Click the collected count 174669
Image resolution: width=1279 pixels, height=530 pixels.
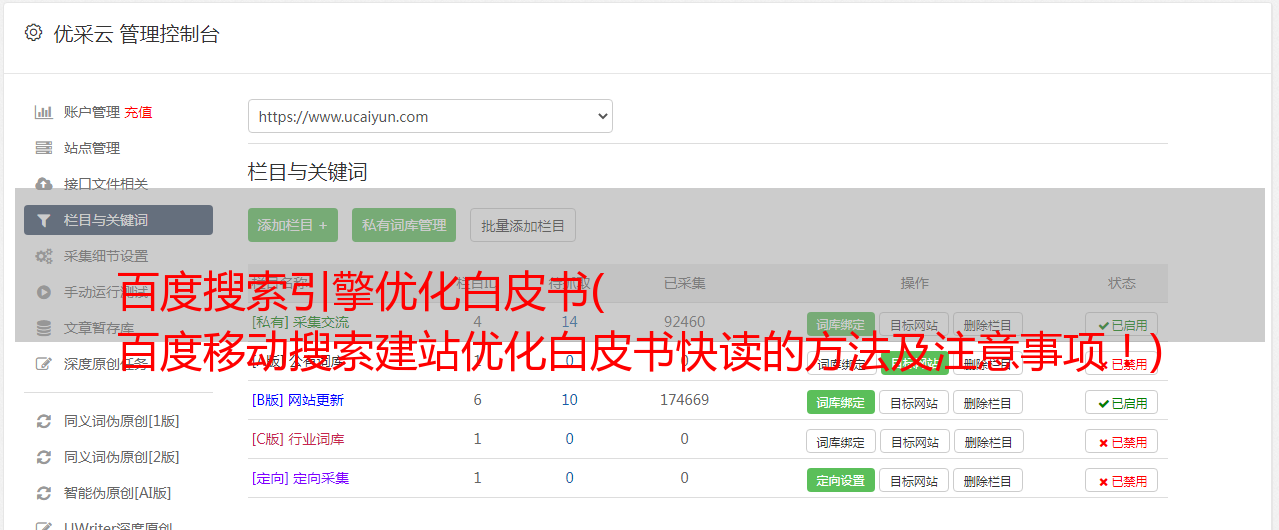684,400
